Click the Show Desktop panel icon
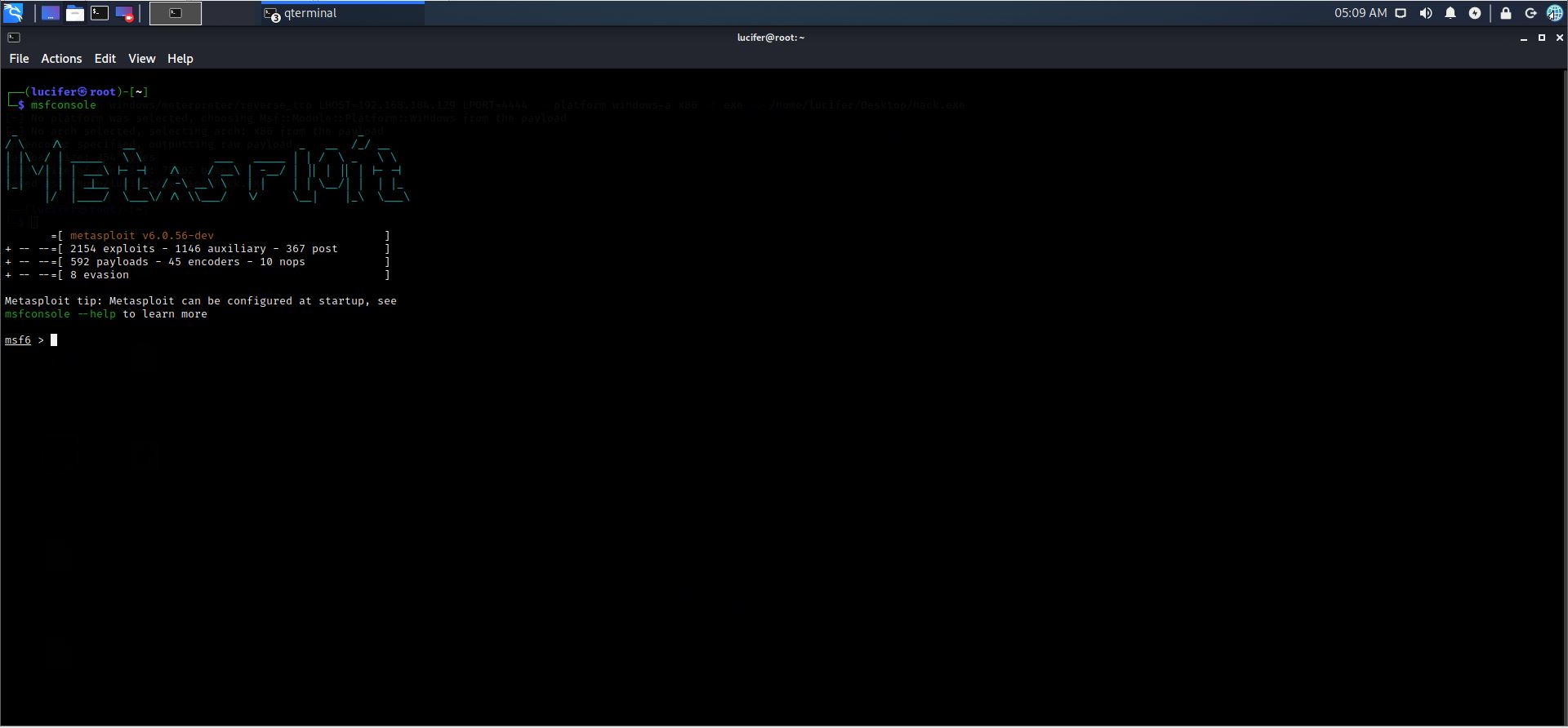 pos(50,13)
